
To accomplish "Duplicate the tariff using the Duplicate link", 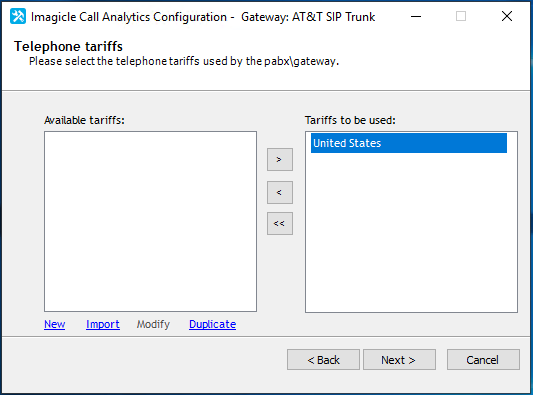I will click(x=212, y=324).
